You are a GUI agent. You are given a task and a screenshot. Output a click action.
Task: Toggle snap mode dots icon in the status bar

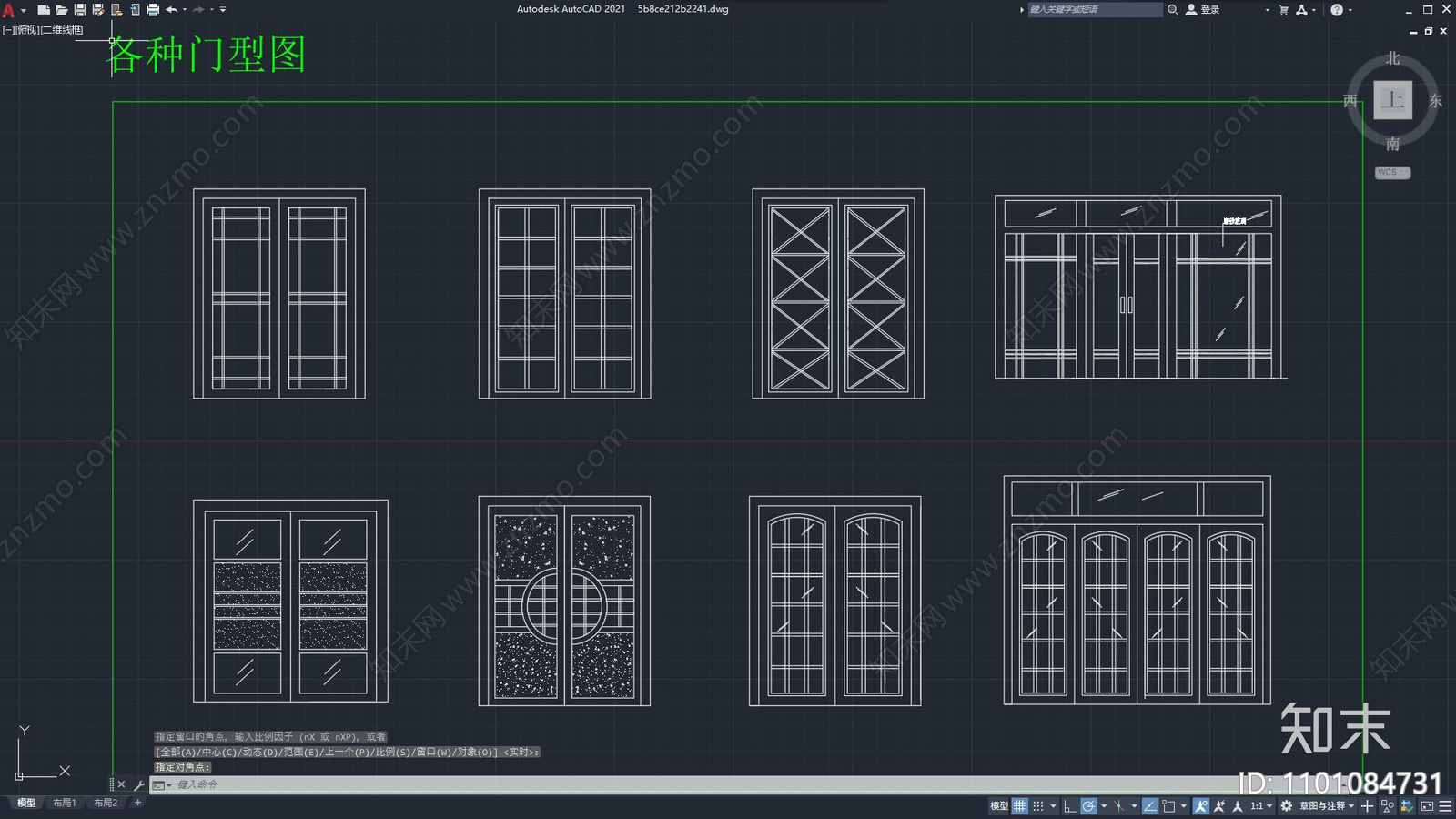coord(1038,805)
